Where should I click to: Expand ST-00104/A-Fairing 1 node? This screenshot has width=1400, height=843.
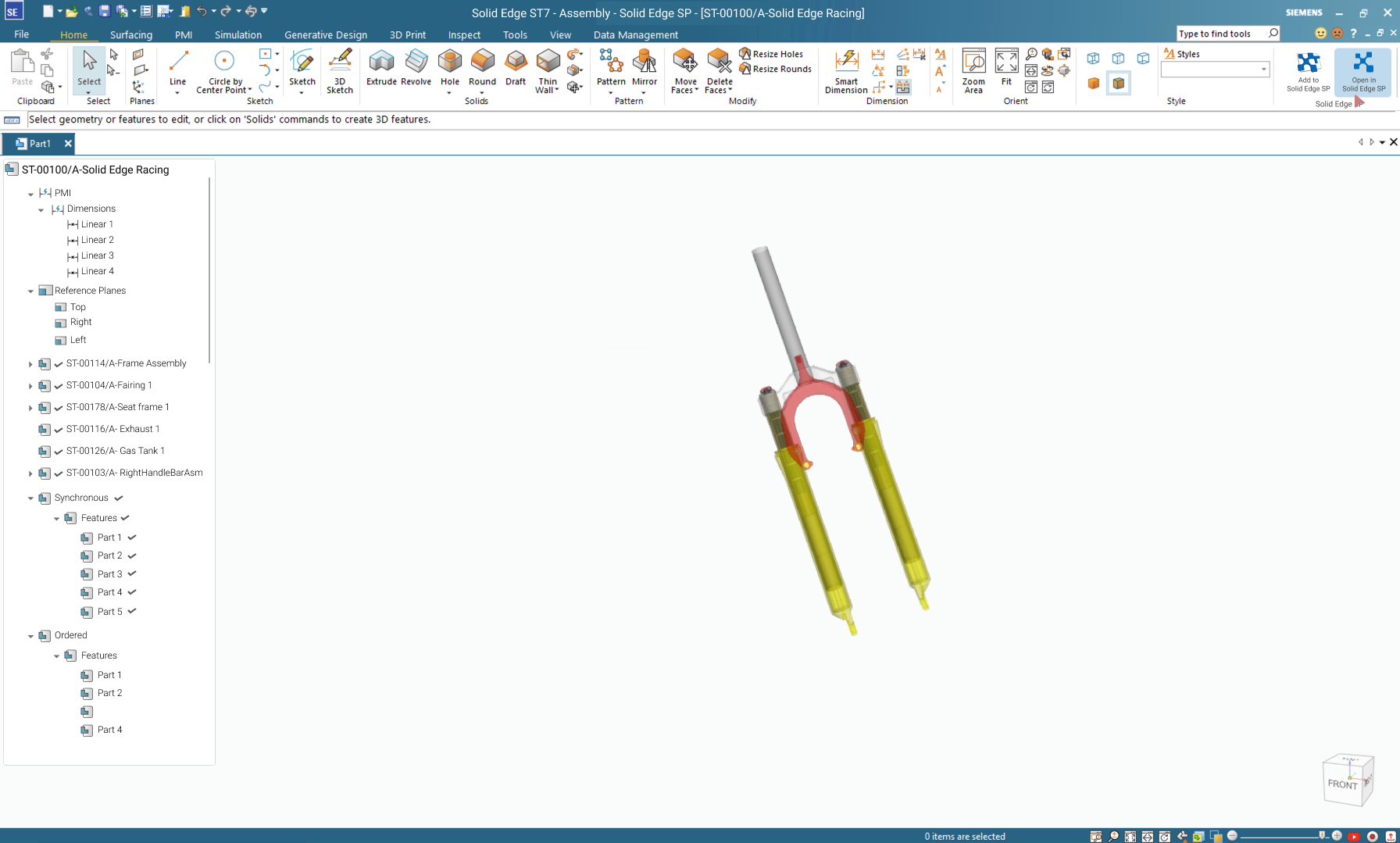click(x=30, y=386)
